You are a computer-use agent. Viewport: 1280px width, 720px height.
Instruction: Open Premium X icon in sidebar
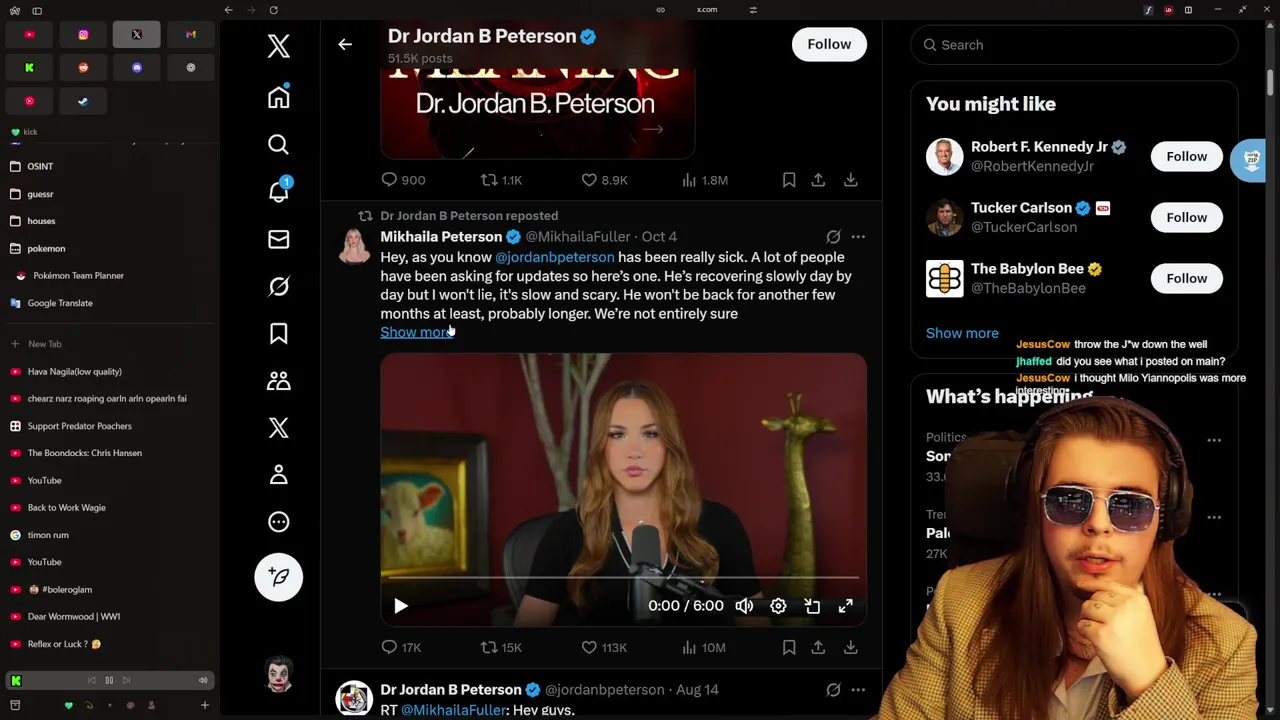279,428
